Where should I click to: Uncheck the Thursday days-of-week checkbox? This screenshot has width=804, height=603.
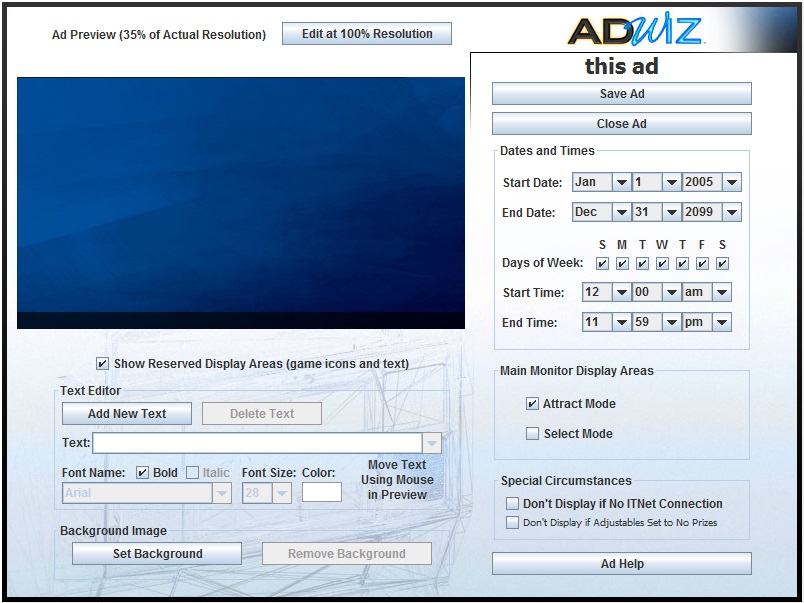pos(682,264)
